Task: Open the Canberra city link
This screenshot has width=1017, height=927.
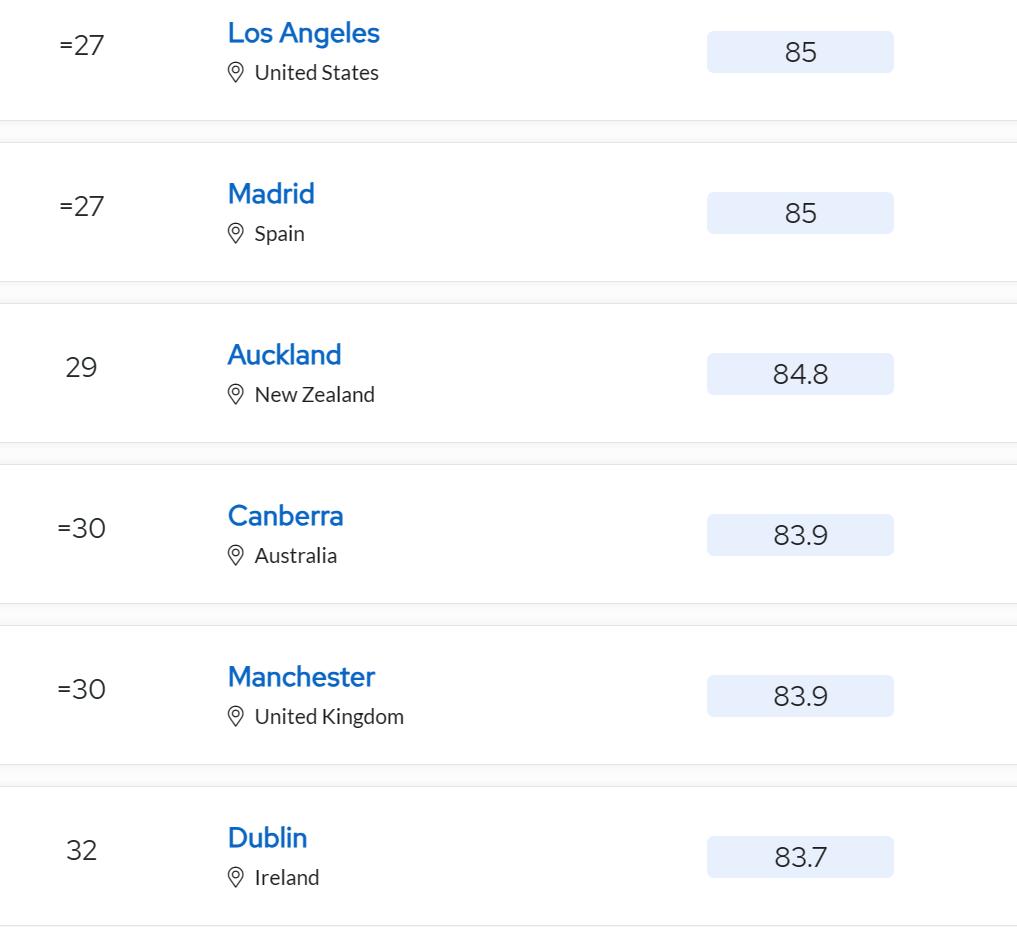Action: (x=285, y=516)
